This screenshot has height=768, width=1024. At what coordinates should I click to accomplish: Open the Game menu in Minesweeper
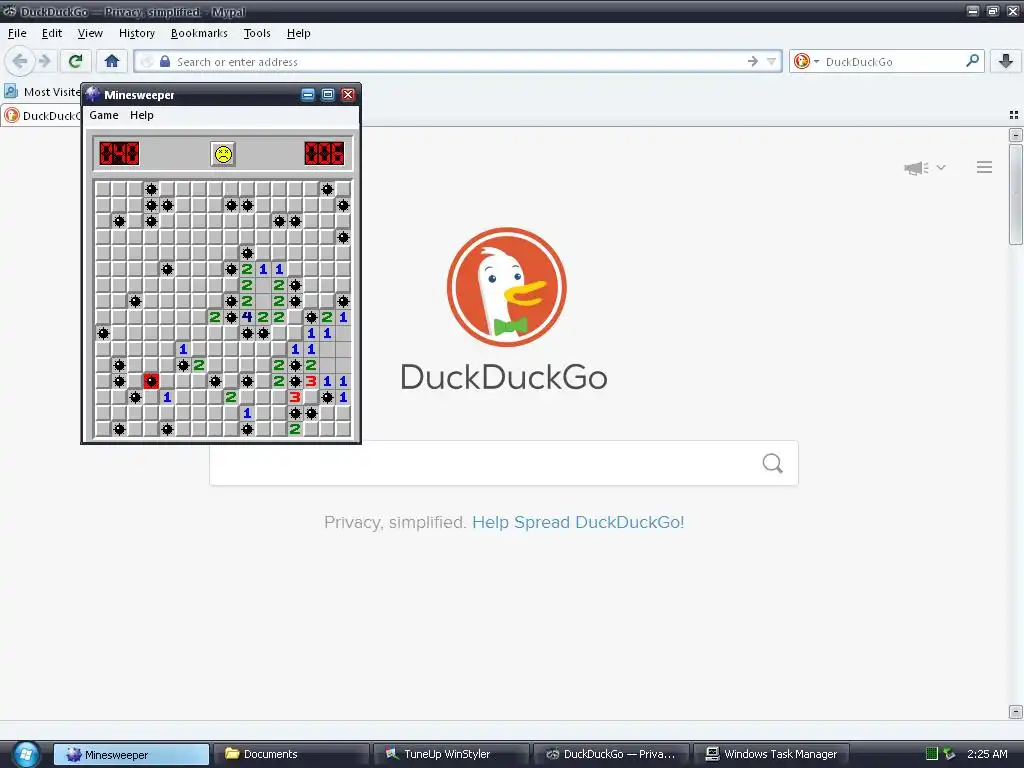click(x=104, y=115)
